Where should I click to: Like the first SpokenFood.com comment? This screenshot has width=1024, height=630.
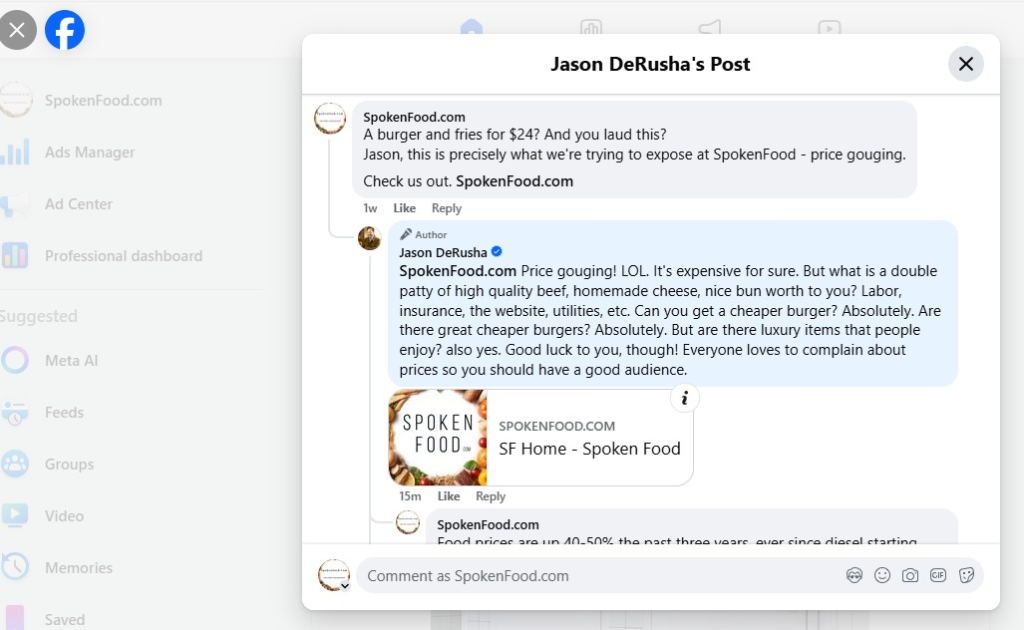404,208
